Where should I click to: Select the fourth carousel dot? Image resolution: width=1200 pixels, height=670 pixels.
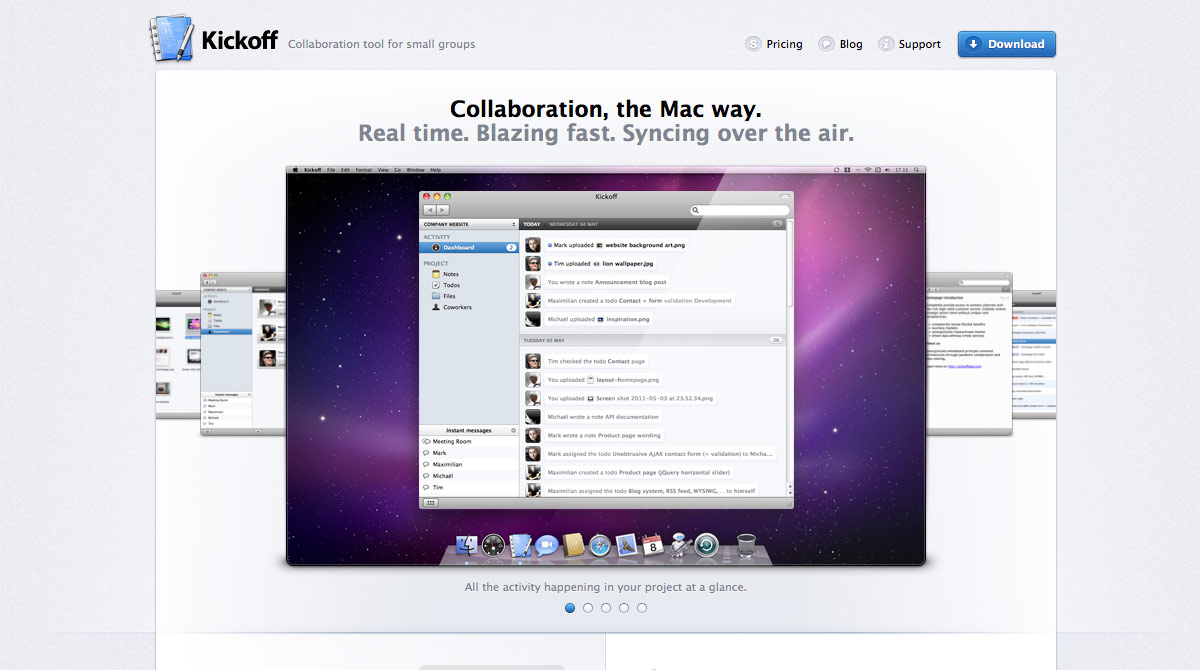[x=624, y=607]
